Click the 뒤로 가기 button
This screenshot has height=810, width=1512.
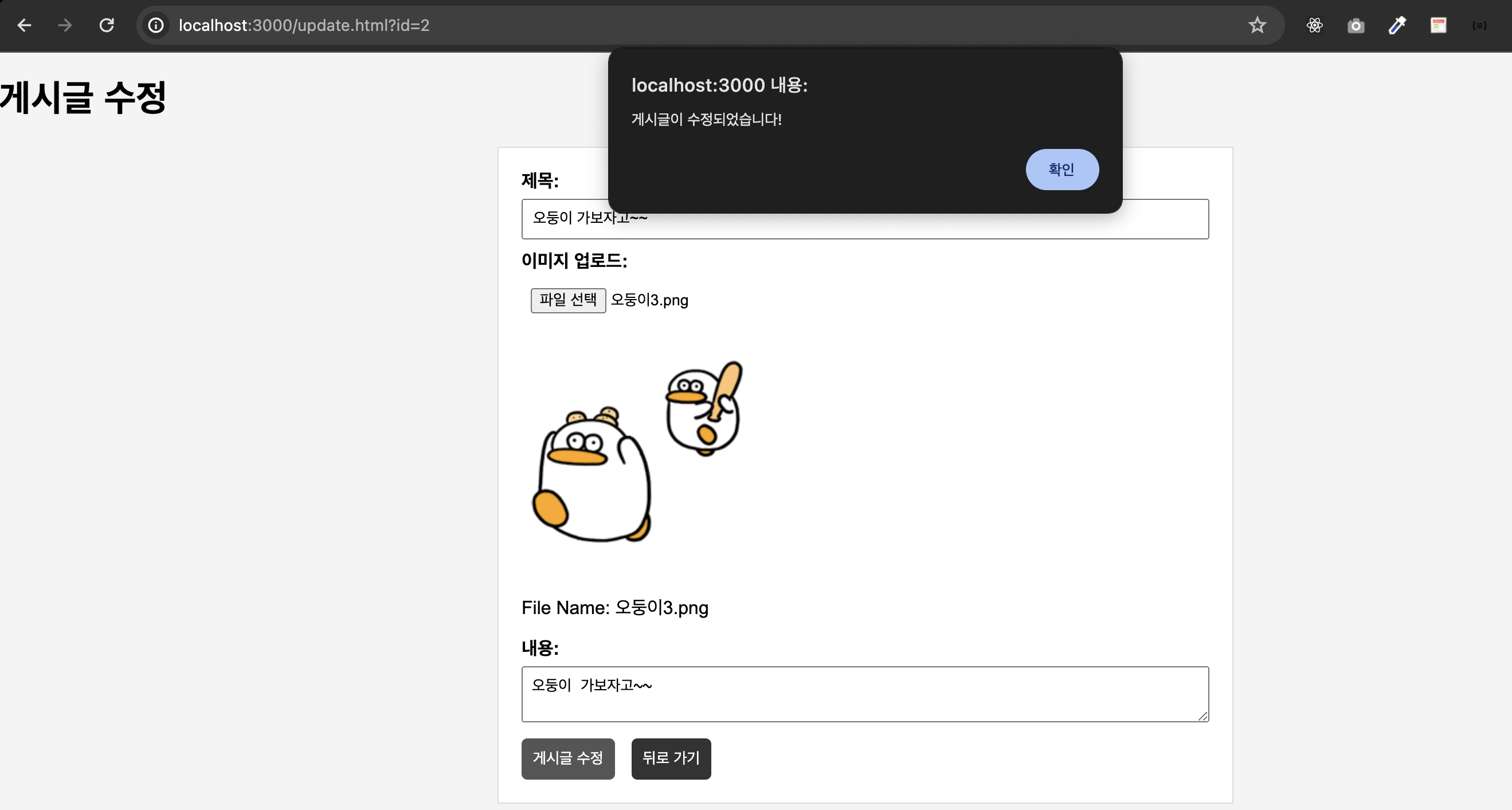coord(671,758)
